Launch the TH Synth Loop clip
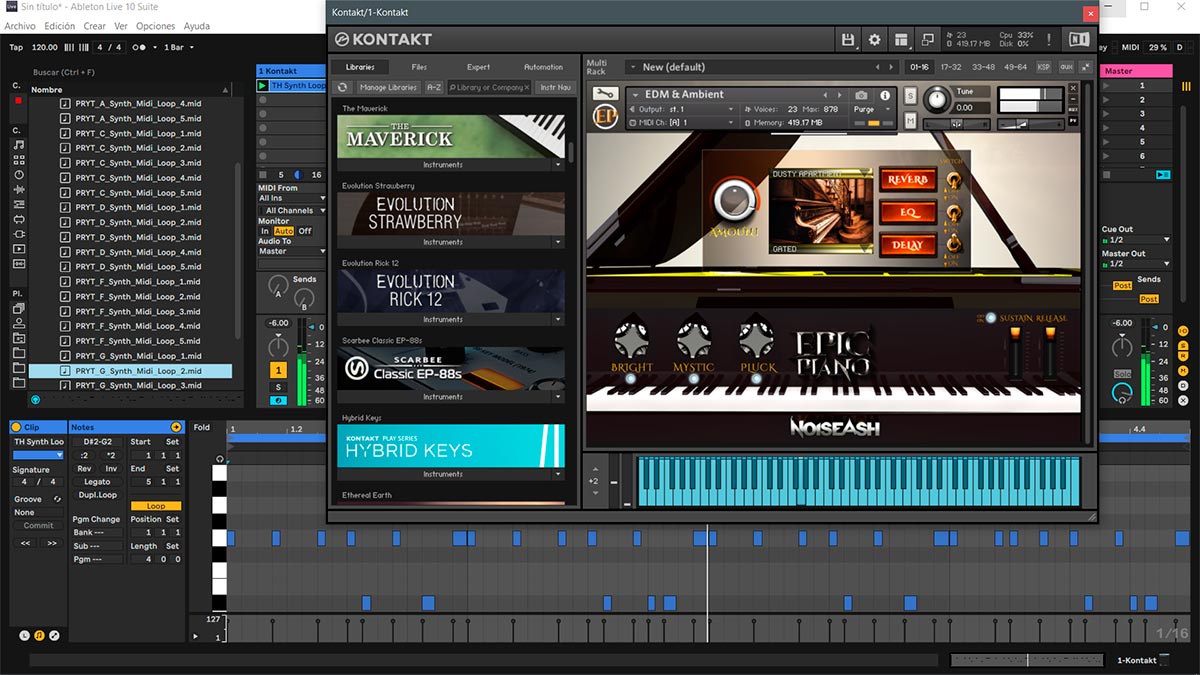Screen dimensions: 1200x675 263,86
